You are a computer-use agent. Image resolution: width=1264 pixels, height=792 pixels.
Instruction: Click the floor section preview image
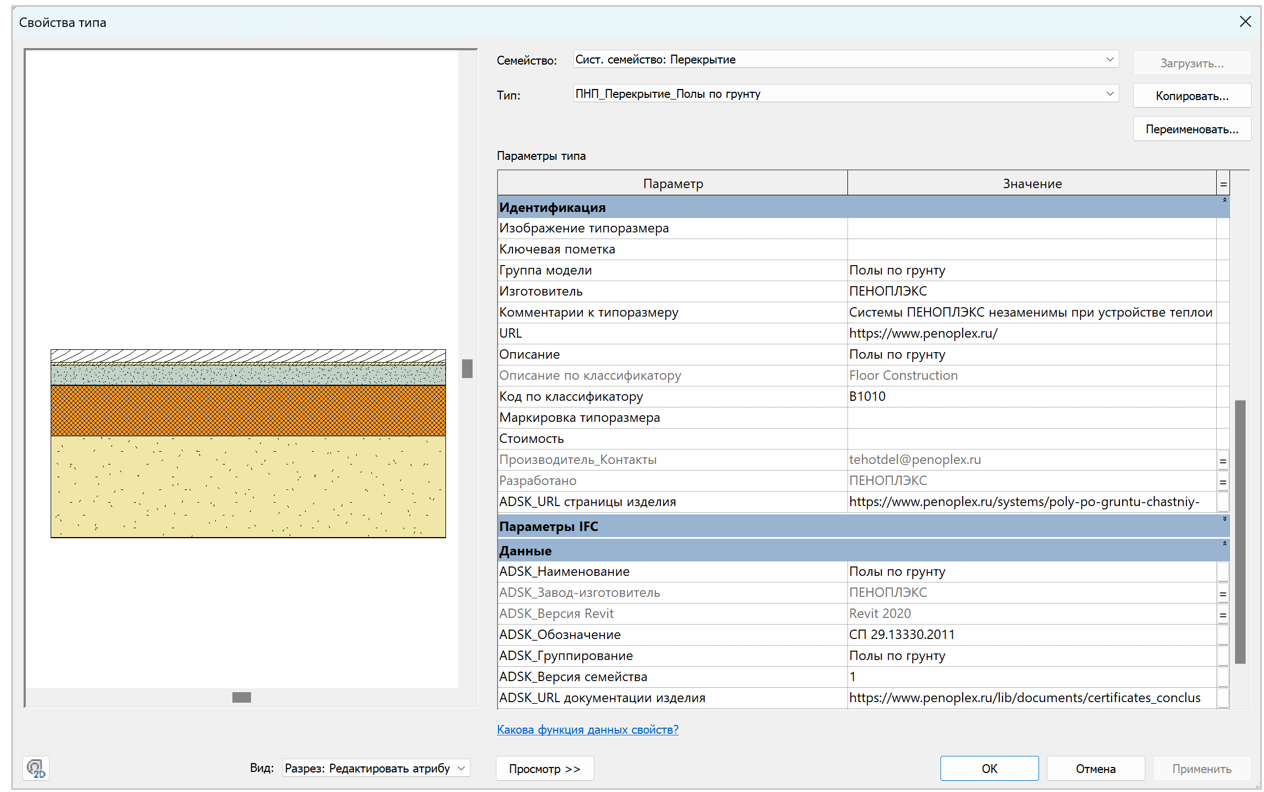248,444
